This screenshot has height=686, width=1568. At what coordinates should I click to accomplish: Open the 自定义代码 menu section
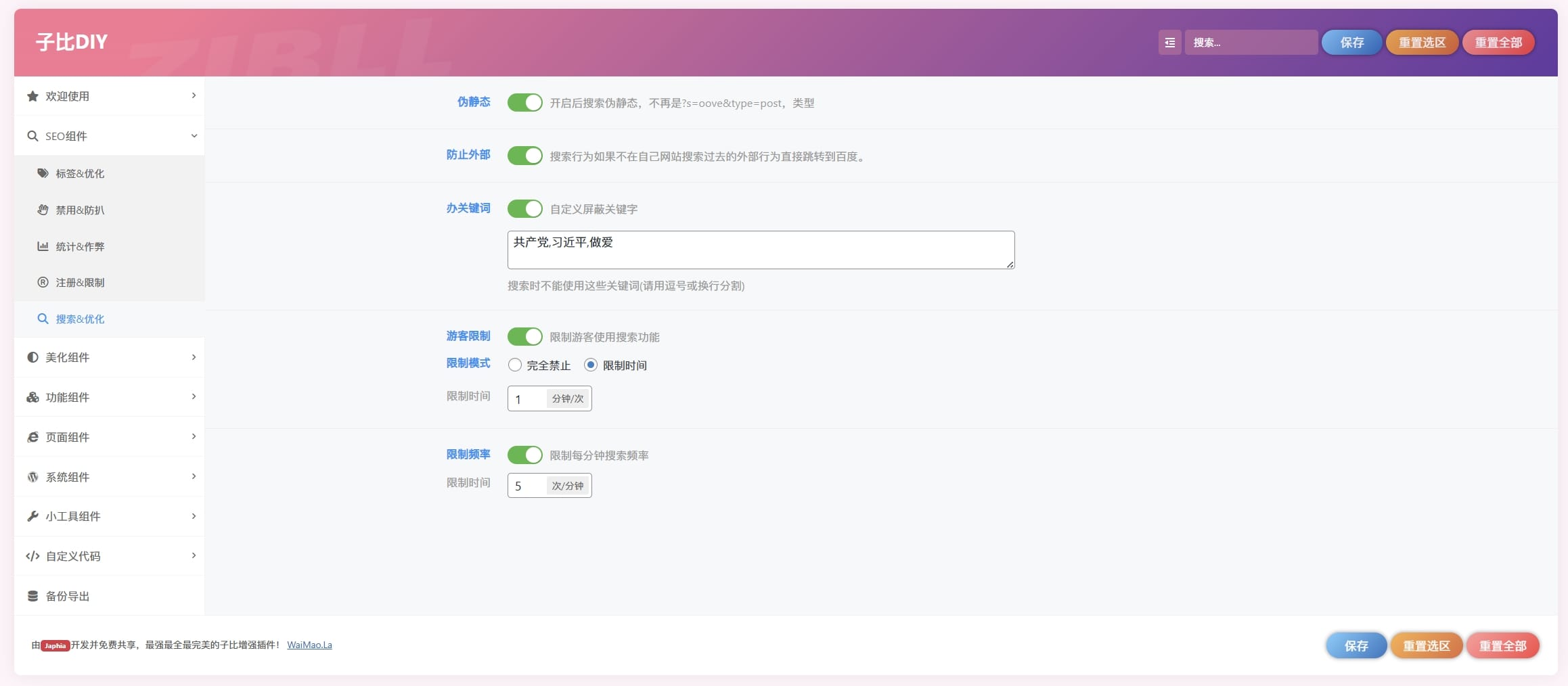coord(73,556)
